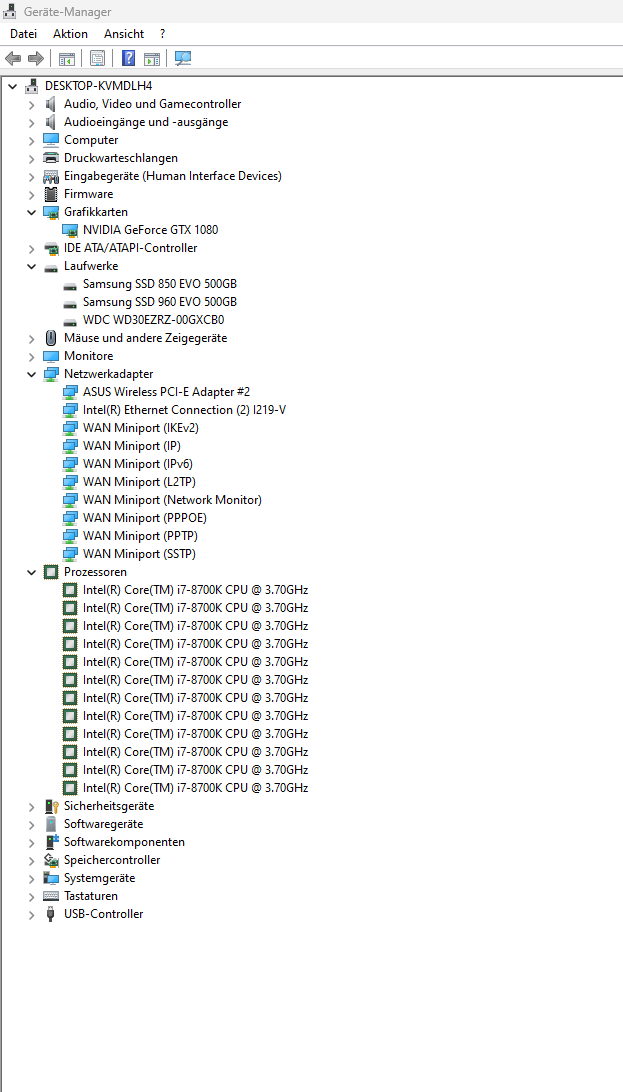
Task: Toggle the console tree toolbar icon
Action: [x=66, y=58]
